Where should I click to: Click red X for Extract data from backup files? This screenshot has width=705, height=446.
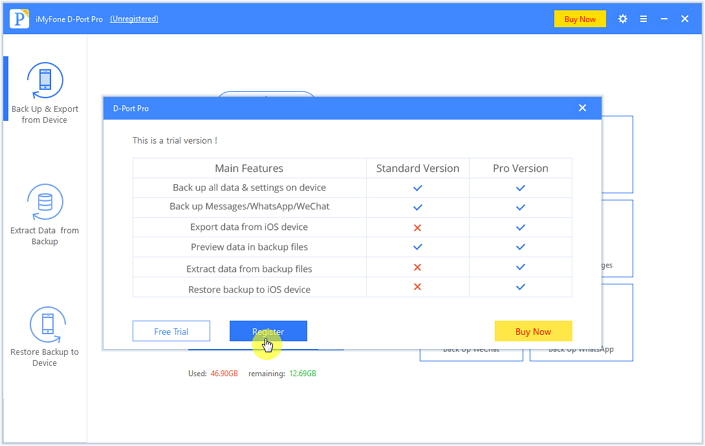[417, 267]
